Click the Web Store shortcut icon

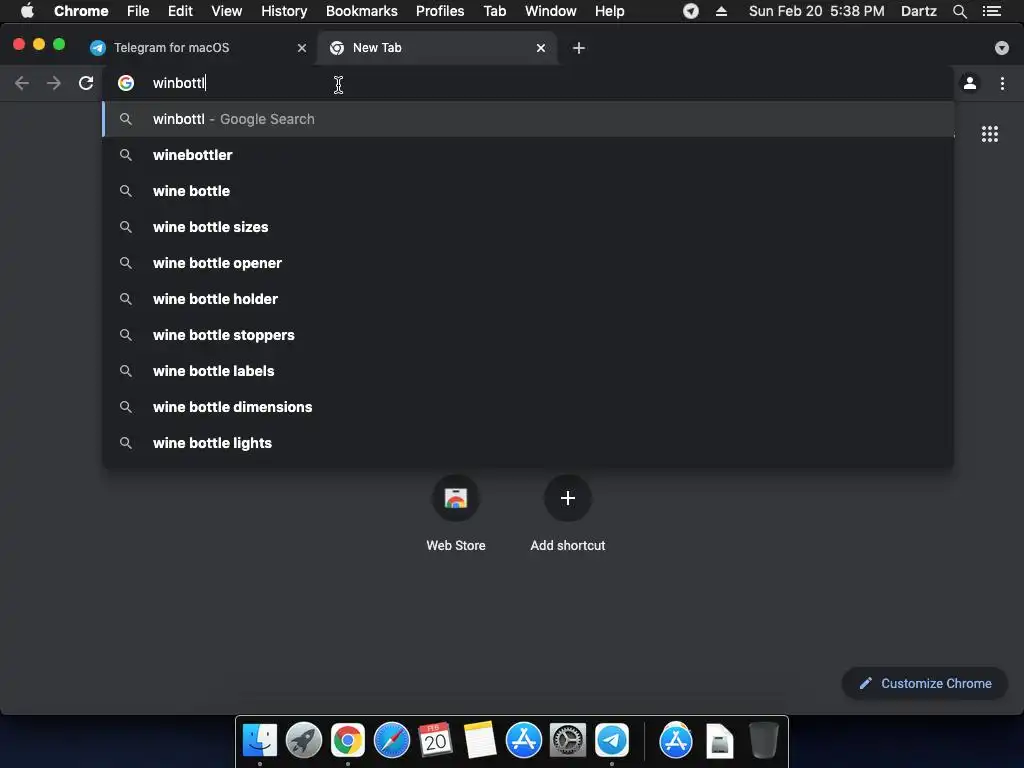(x=456, y=498)
